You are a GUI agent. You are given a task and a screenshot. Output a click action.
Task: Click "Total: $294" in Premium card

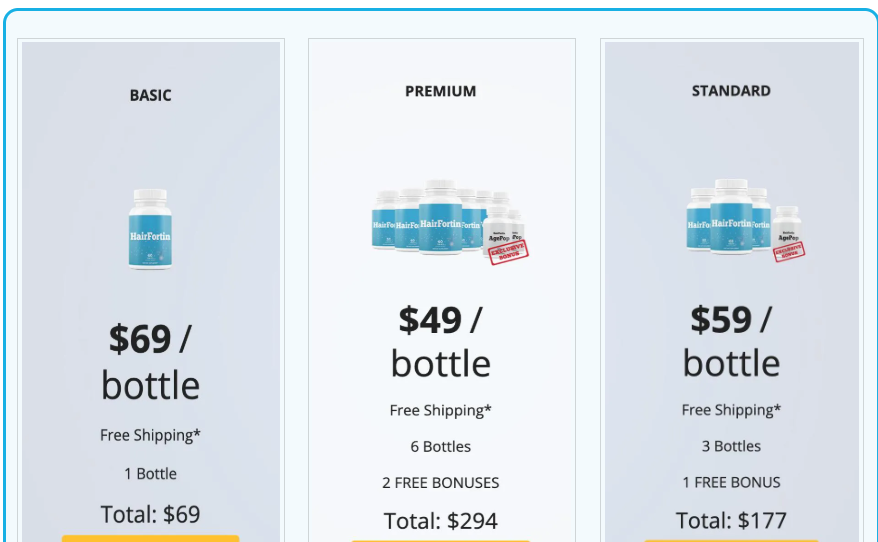(x=441, y=521)
